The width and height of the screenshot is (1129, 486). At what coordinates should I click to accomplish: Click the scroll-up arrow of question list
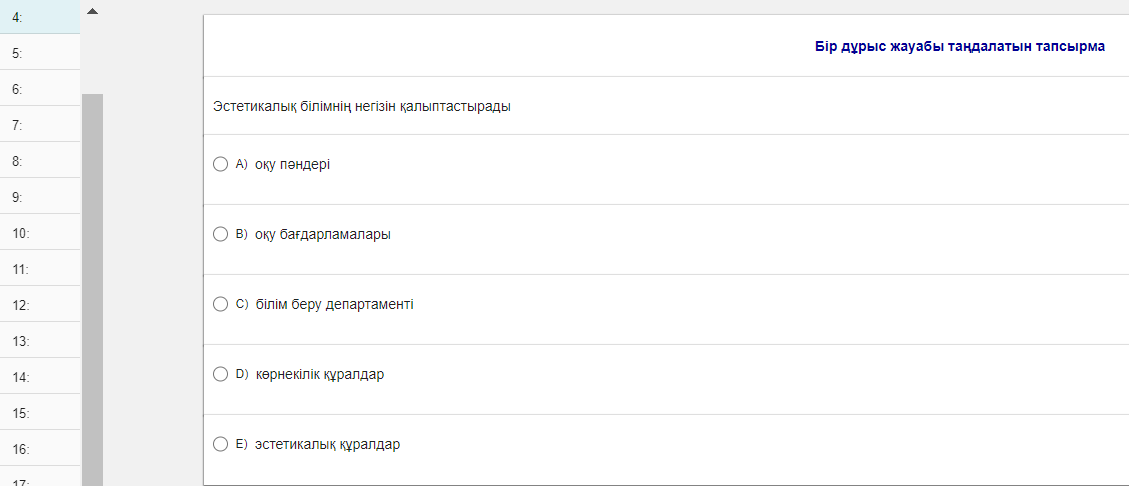(92, 11)
